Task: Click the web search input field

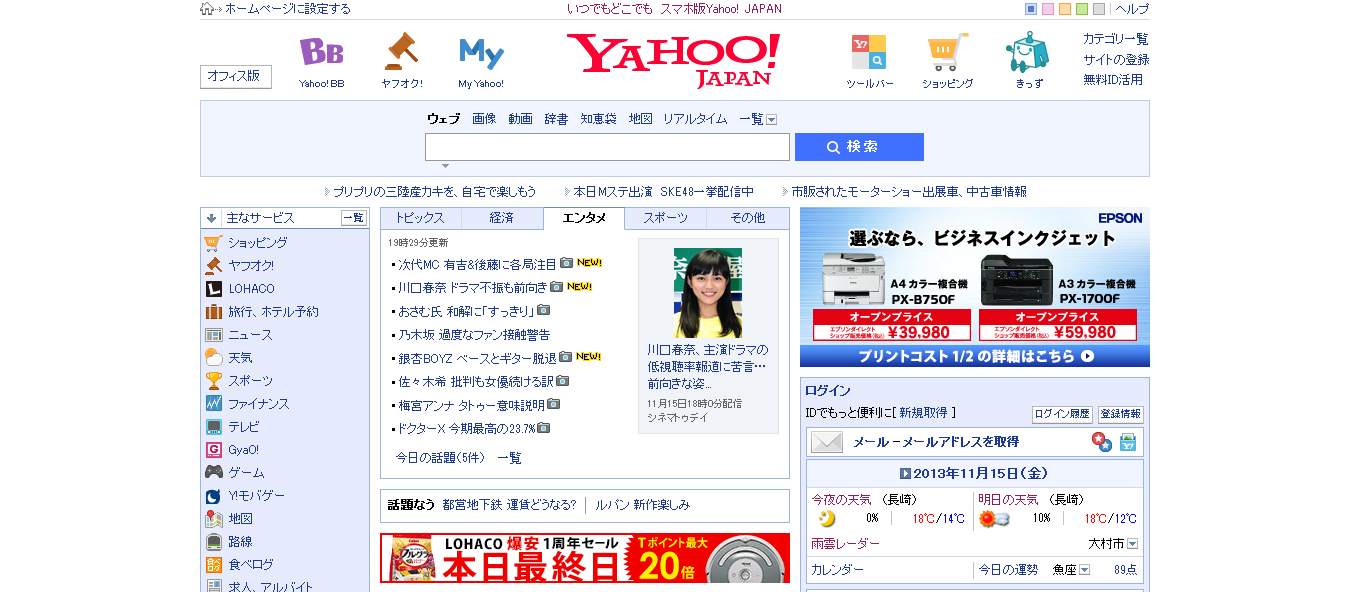Action: (x=607, y=147)
